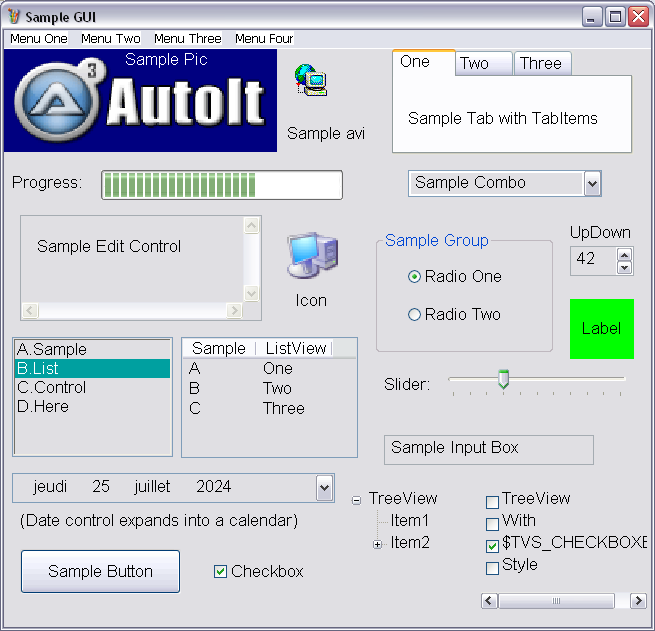
Task: Click the green progress bar
Action: tap(222, 185)
